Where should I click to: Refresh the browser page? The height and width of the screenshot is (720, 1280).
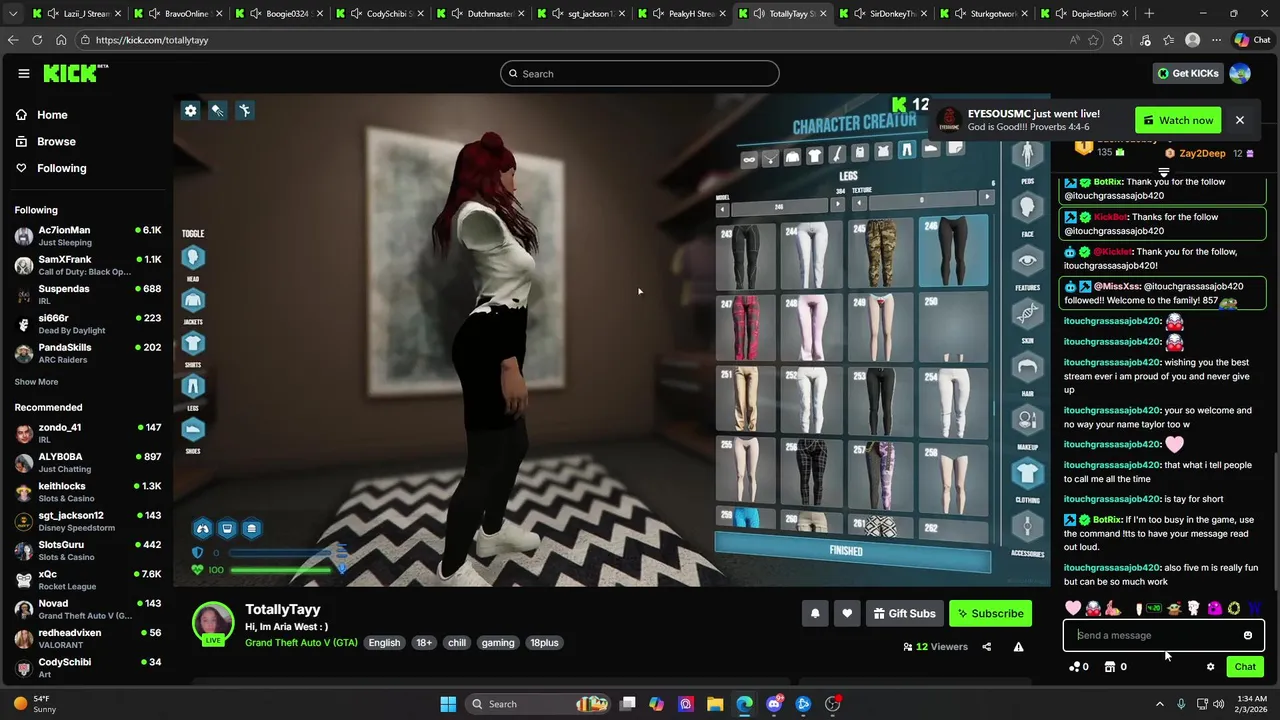click(37, 40)
